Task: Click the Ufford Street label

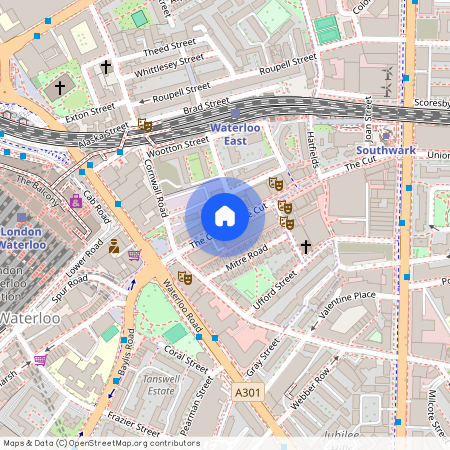Action: [274, 290]
